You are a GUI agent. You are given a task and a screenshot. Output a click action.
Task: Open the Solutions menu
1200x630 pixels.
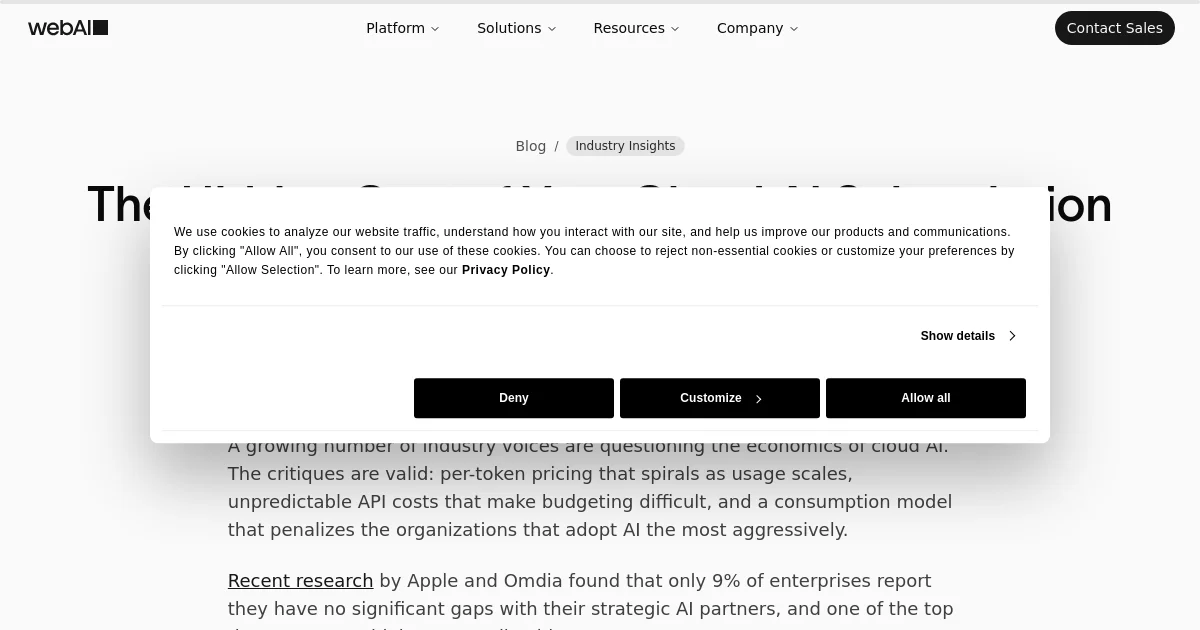[x=516, y=28]
